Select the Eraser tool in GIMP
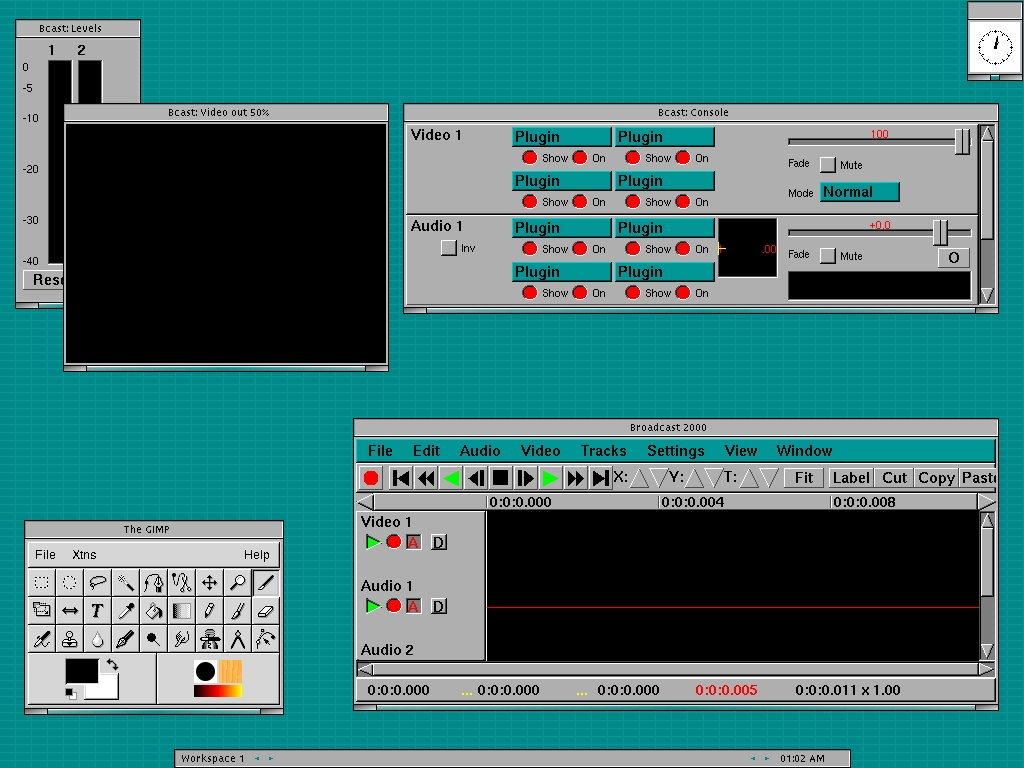This screenshot has width=1024, height=768. tap(265, 610)
